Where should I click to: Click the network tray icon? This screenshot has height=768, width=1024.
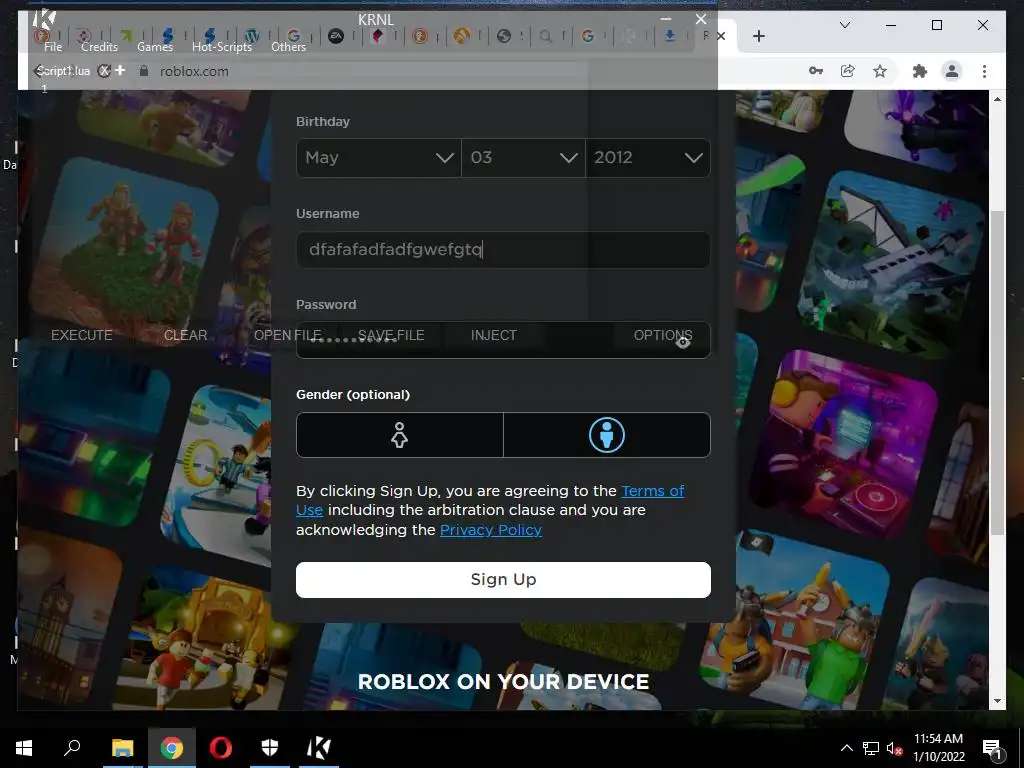click(871, 748)
